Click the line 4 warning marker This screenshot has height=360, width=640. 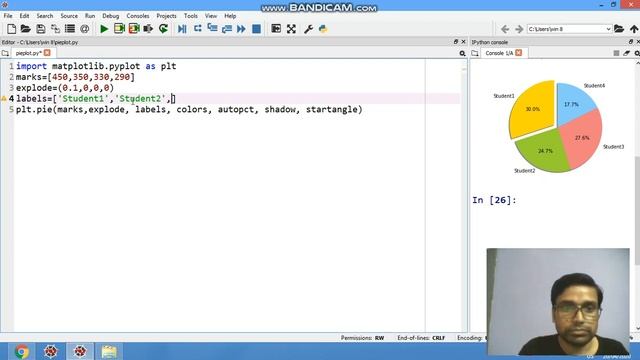pos(4,99)
